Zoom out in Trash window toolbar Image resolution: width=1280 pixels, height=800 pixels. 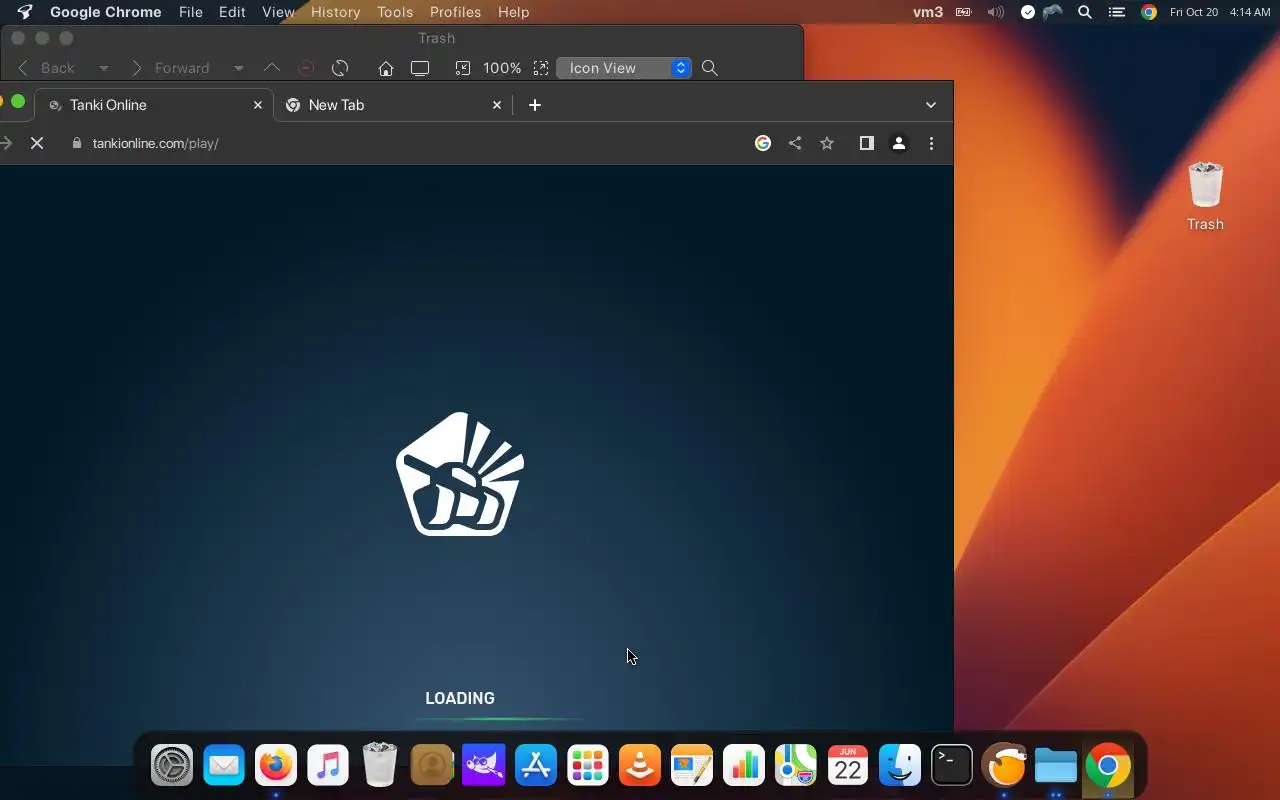(463, 68)
